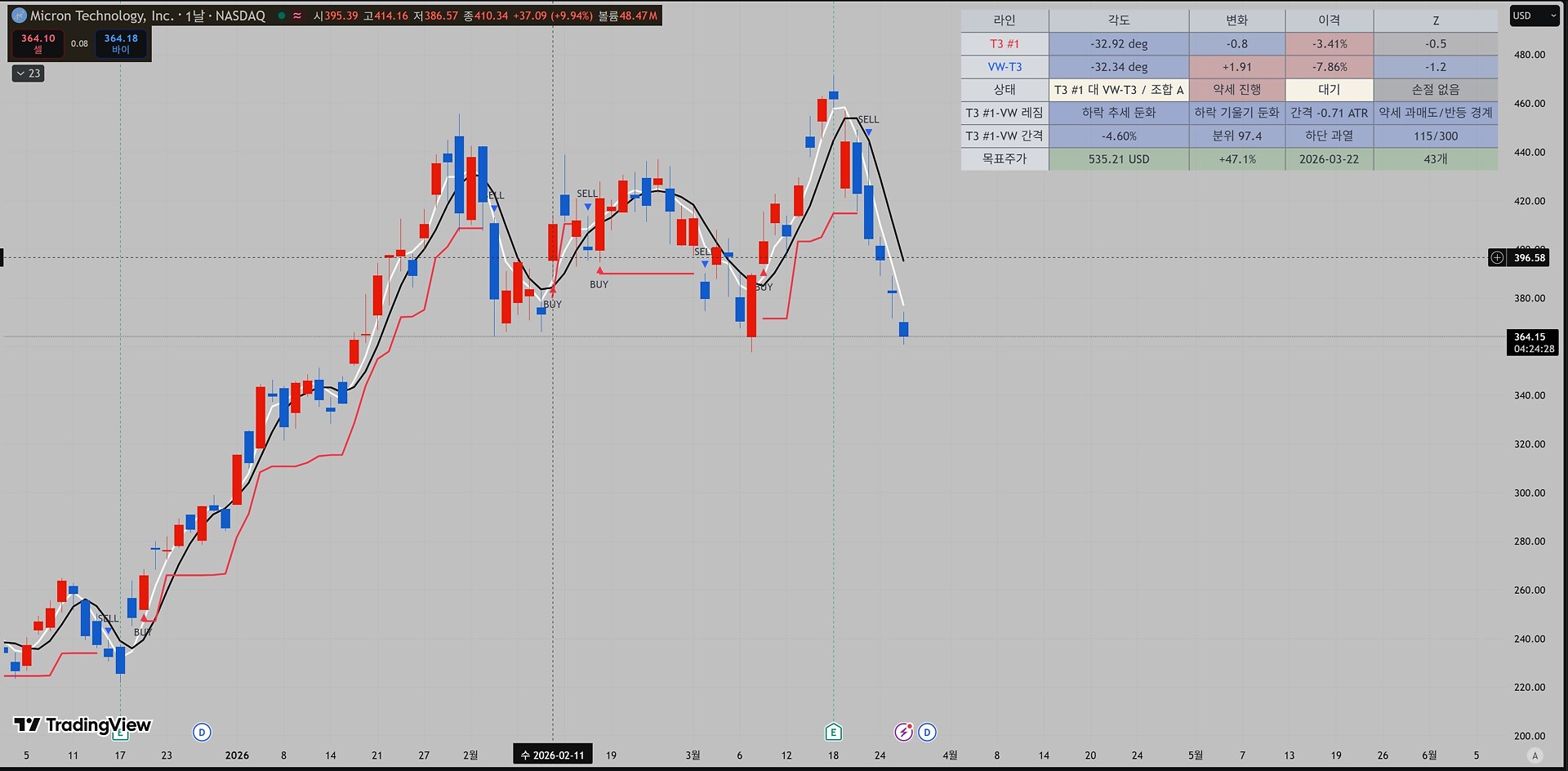Viewport: 1568px width, 771px height.
Task: Click the T3 #1 row label in table
Action: pos(1004,44)
